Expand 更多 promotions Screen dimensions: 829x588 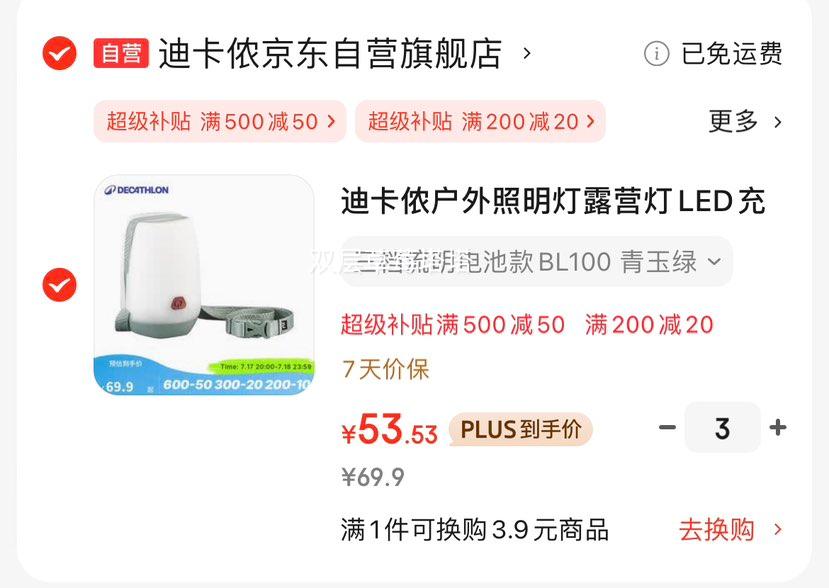point(744,121)
